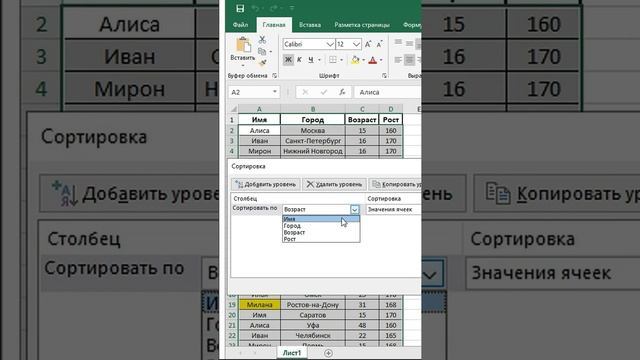Click the Copy icon in the clipboard group
The height and width of the screenshot is (360, 640).
coord(262,51)
